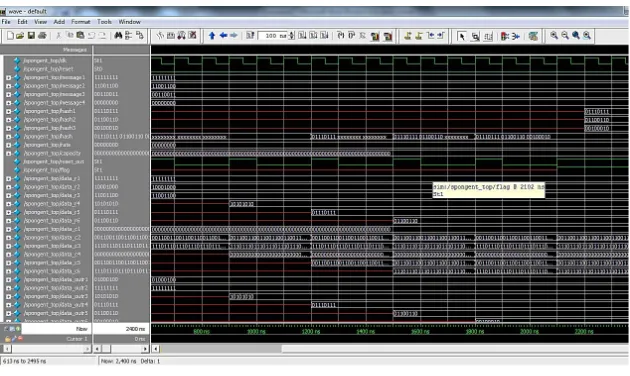Open the Tools menu
Viewport: 630px width, 376px height.
tap(104, 22)
